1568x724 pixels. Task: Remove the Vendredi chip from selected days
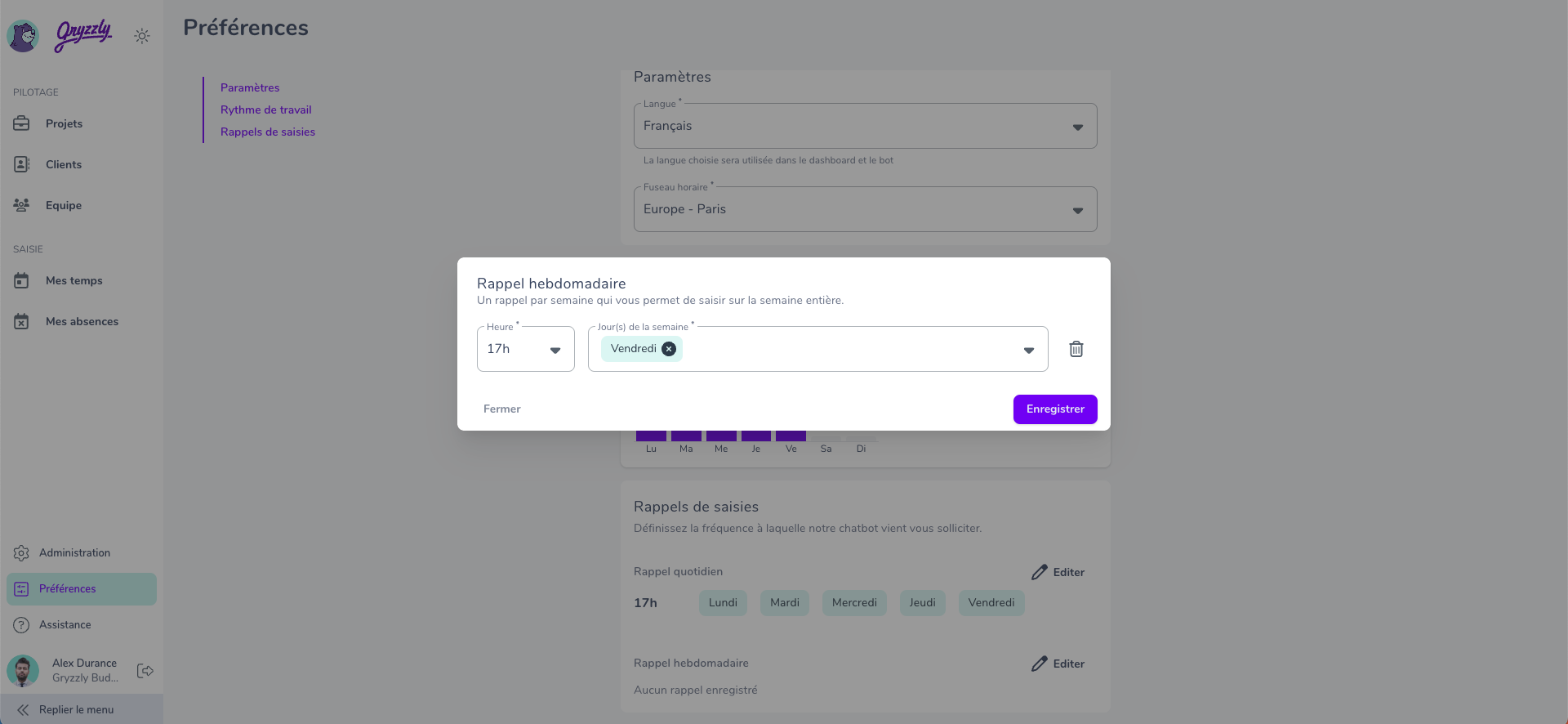(x=669, y=349)
